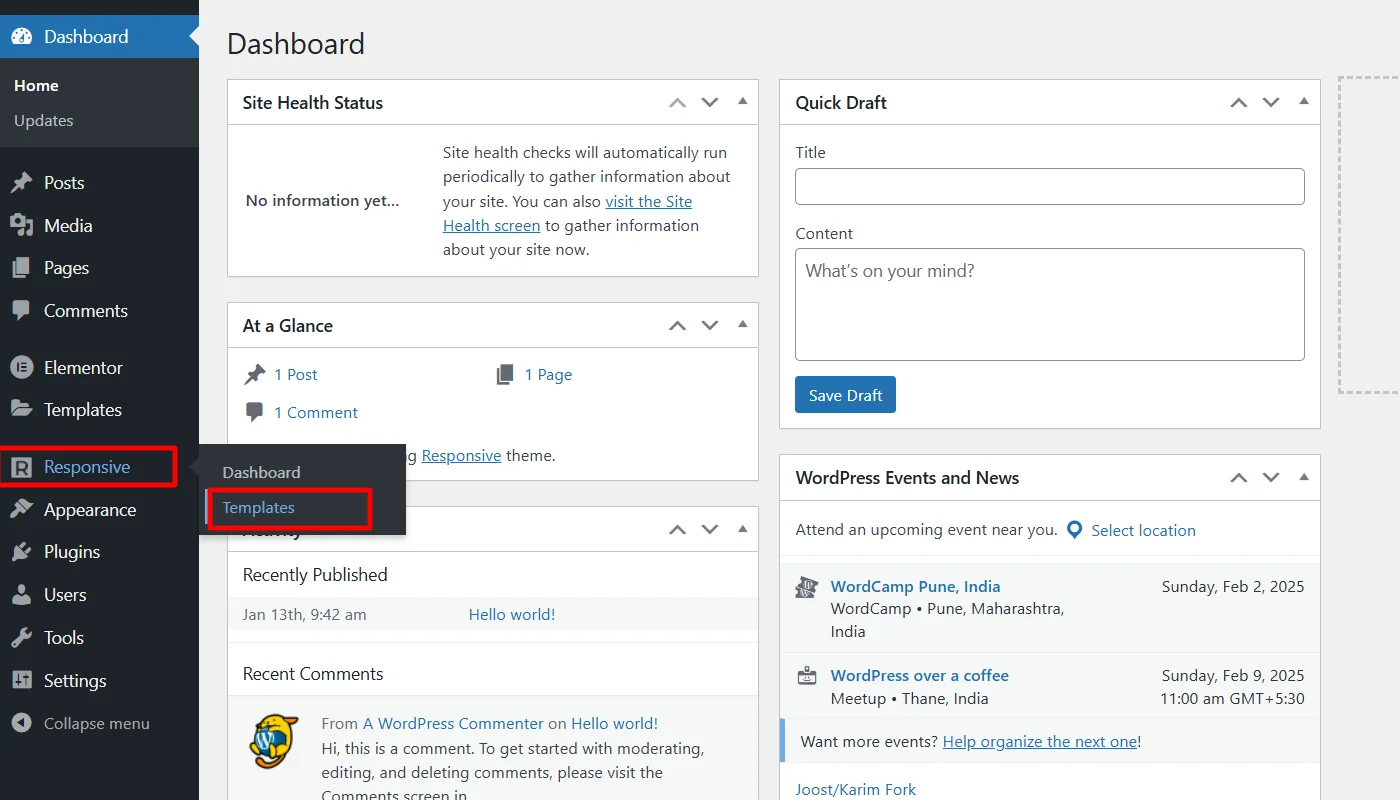Click the Appearance paintbrush icon

click(x=21, y=510)
